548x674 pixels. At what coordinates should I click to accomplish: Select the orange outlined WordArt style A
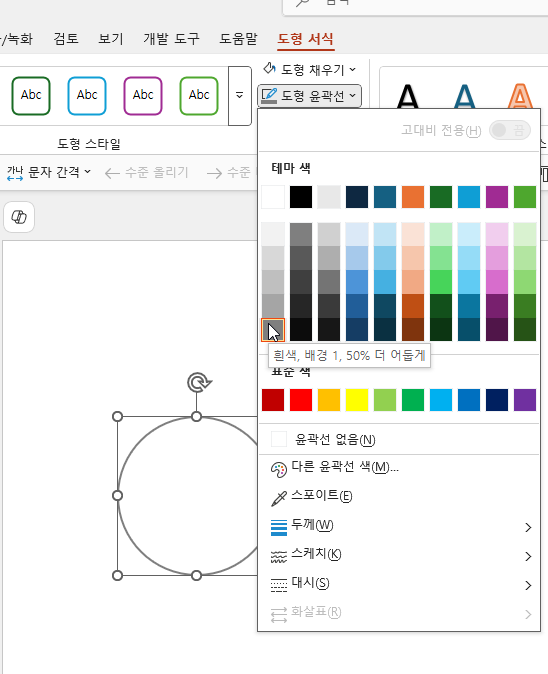(520, 96)
